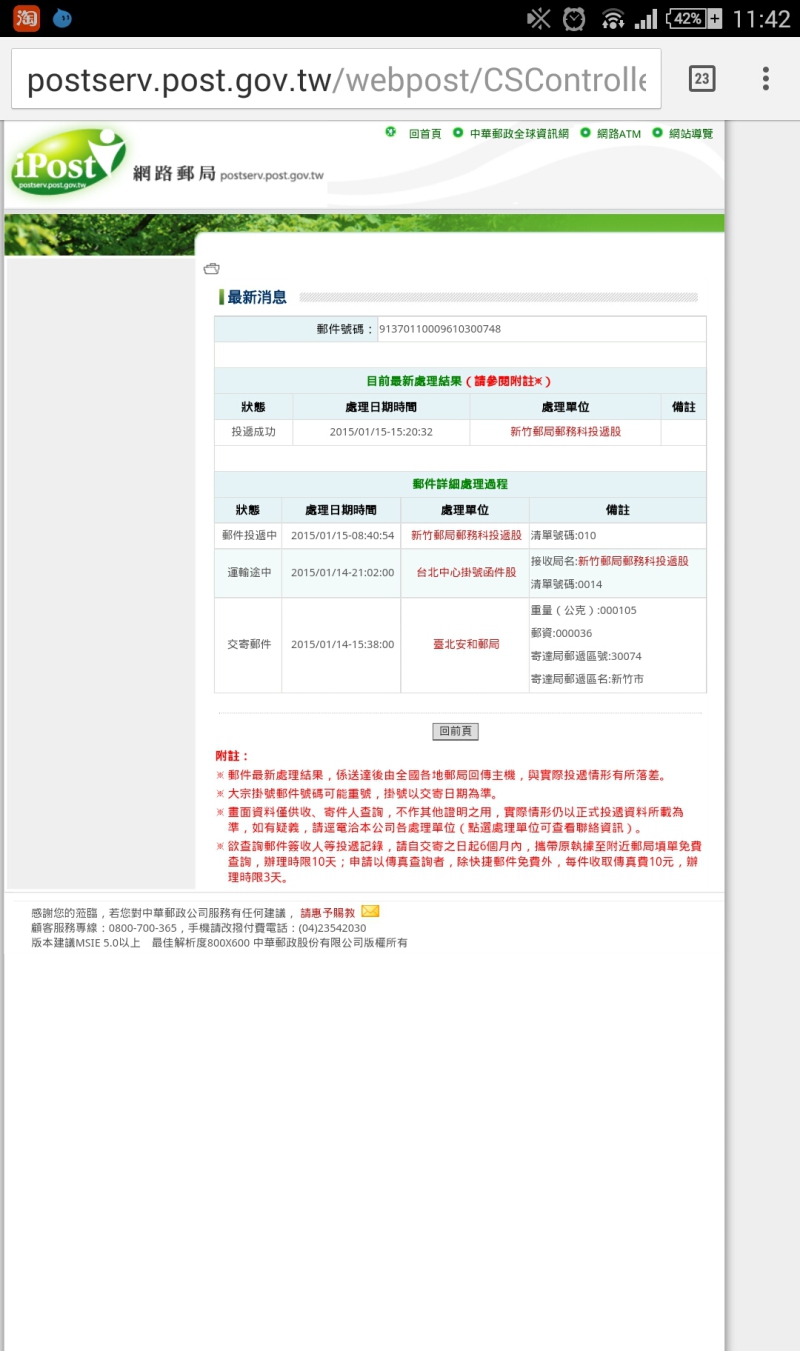Click the 郵件詳細處理過程 section header
This screenshot has width=800, height=1351.
click(x=460, y=484)
